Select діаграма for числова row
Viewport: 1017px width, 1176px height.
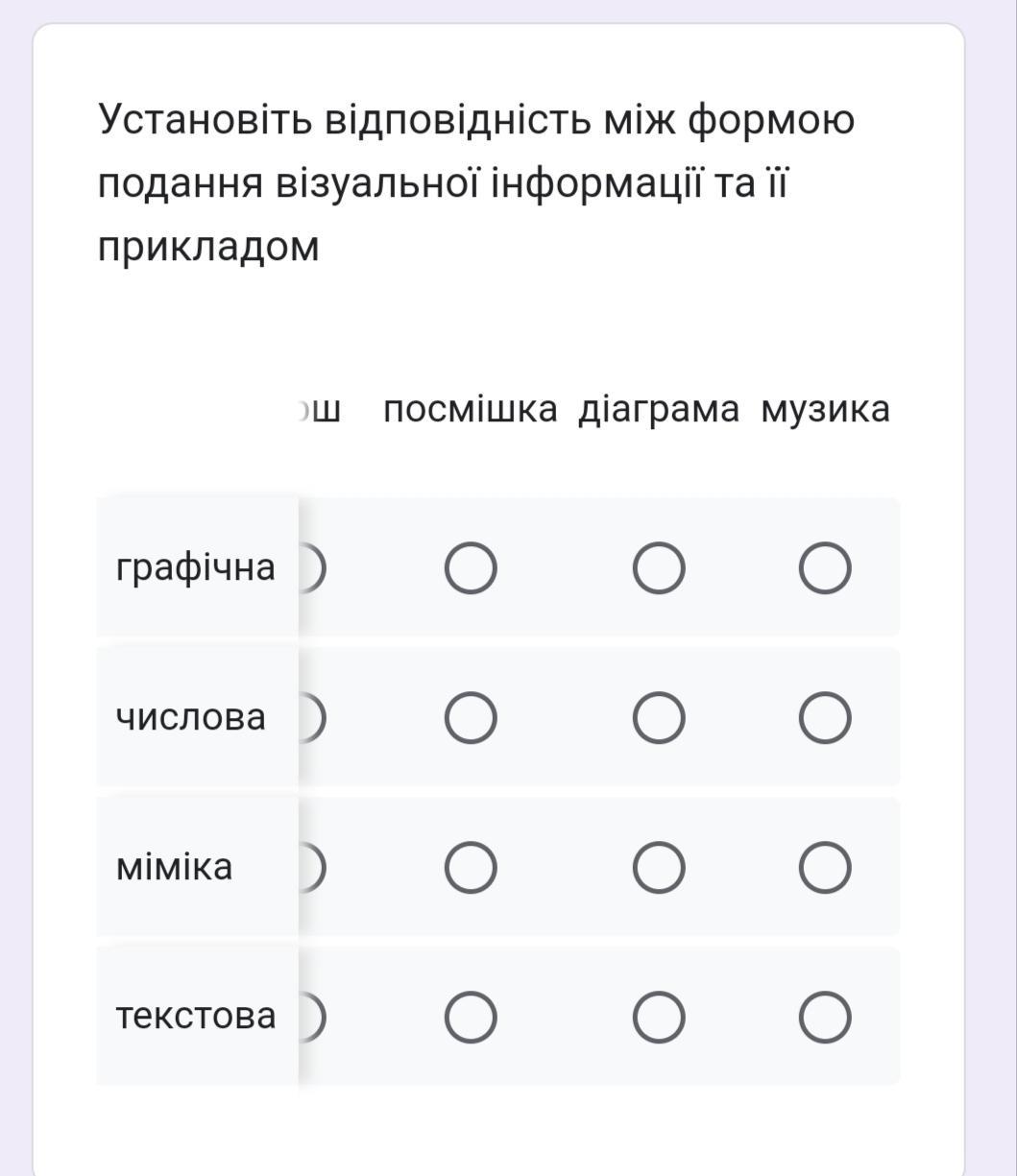(659, 718)
